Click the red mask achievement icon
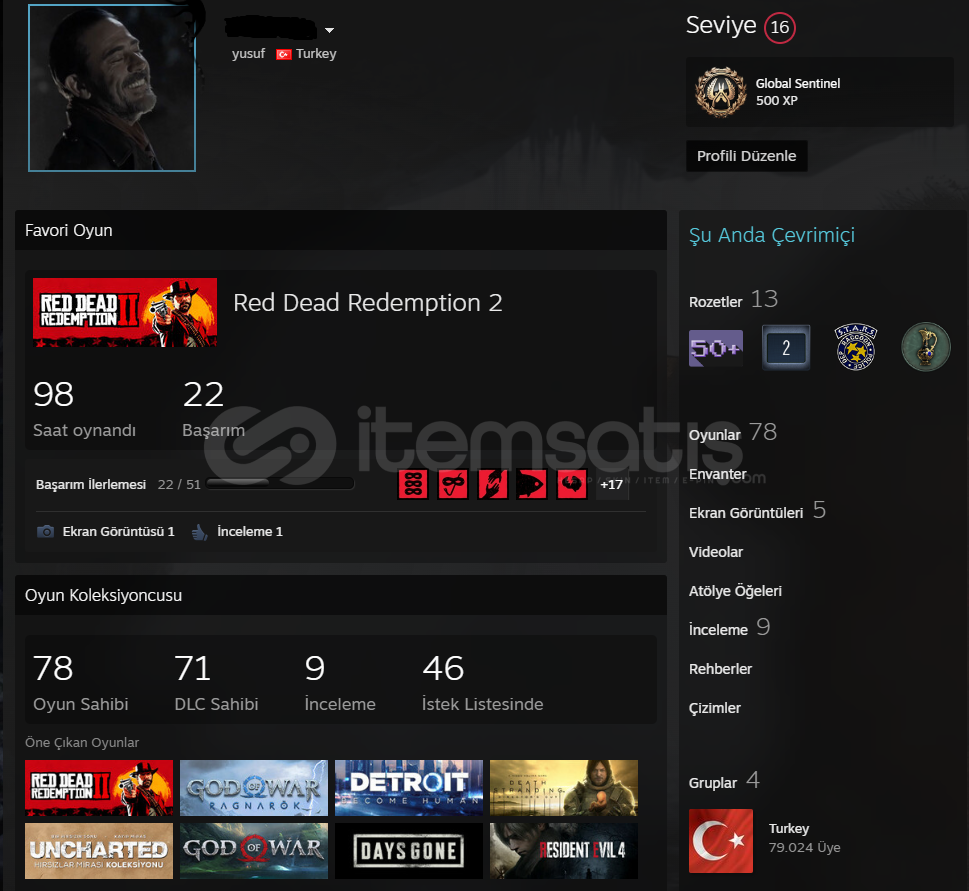969x891 pixels. (452, 484)
